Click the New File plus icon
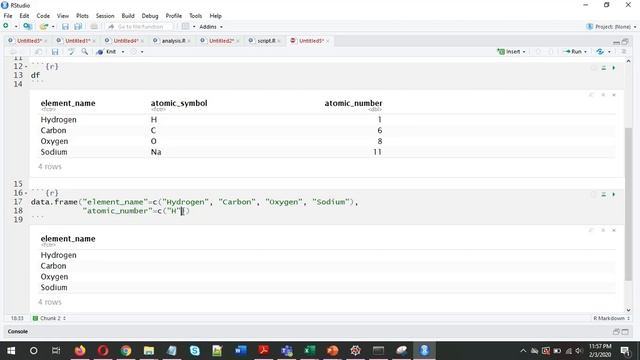The height and width of the screenshot is (360, 640). [x=6, y=27]
